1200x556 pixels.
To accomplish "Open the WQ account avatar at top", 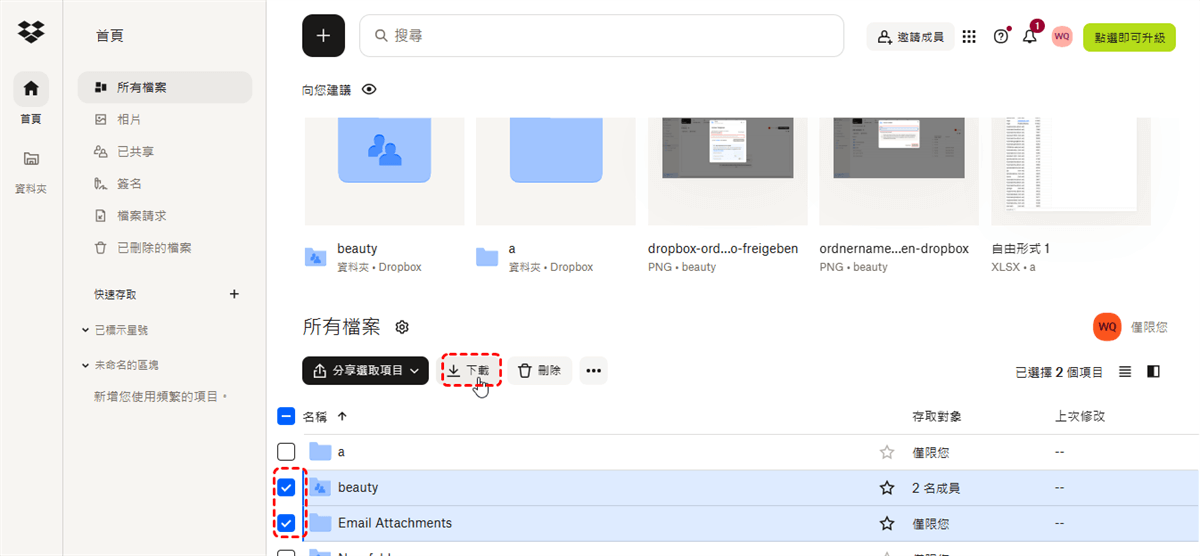I will click(1062, 36).
